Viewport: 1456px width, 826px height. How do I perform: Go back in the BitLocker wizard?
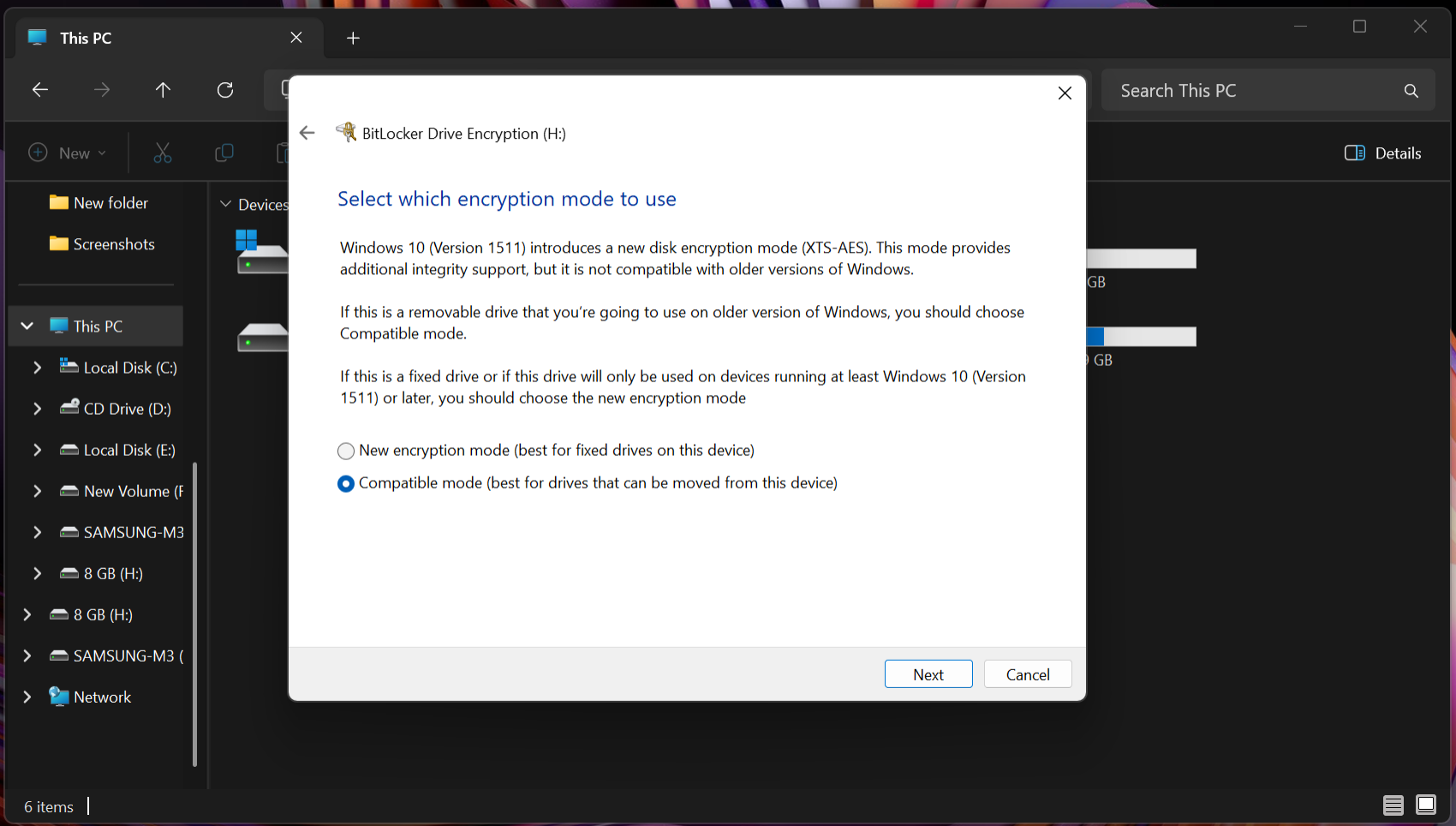[307, 133]
